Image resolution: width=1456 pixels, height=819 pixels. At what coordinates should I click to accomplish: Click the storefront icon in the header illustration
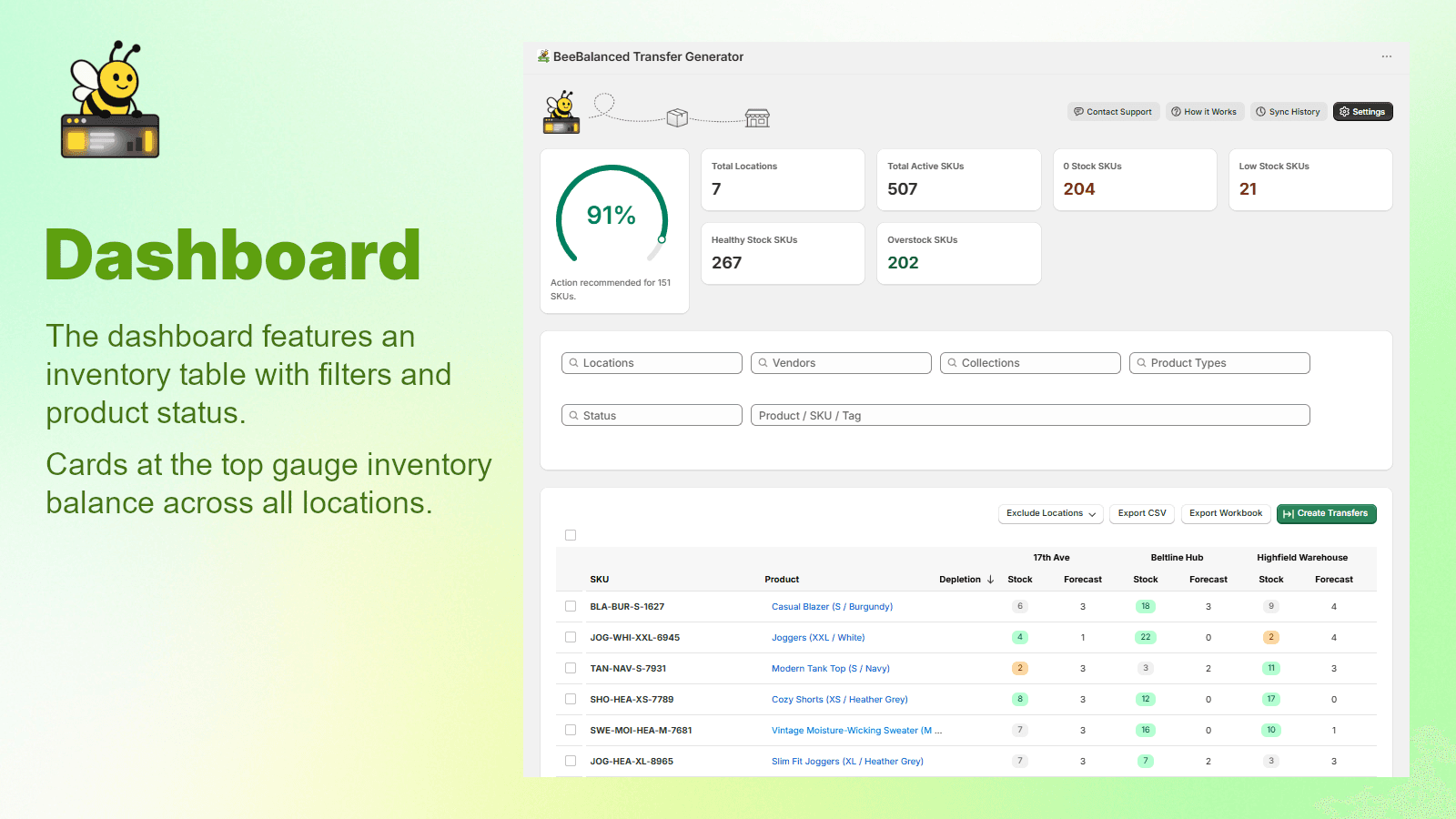757,118
